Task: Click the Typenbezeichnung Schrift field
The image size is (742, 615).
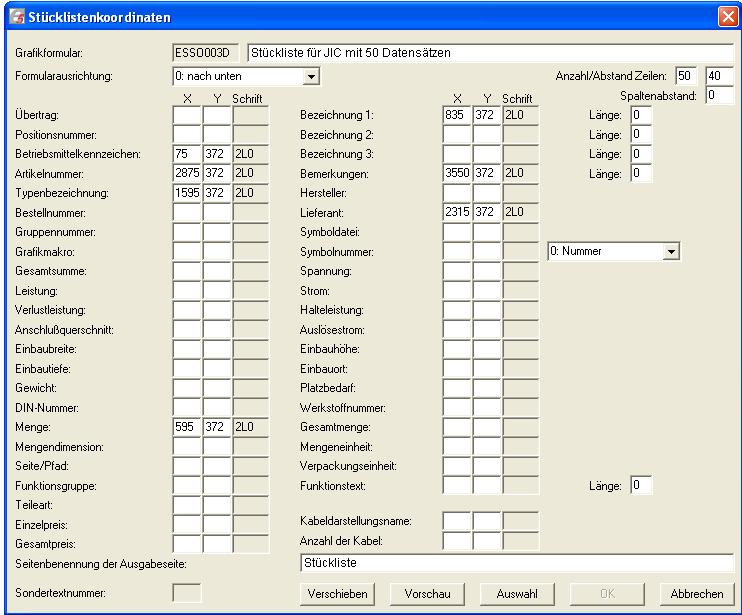Action: coord(251,193)
